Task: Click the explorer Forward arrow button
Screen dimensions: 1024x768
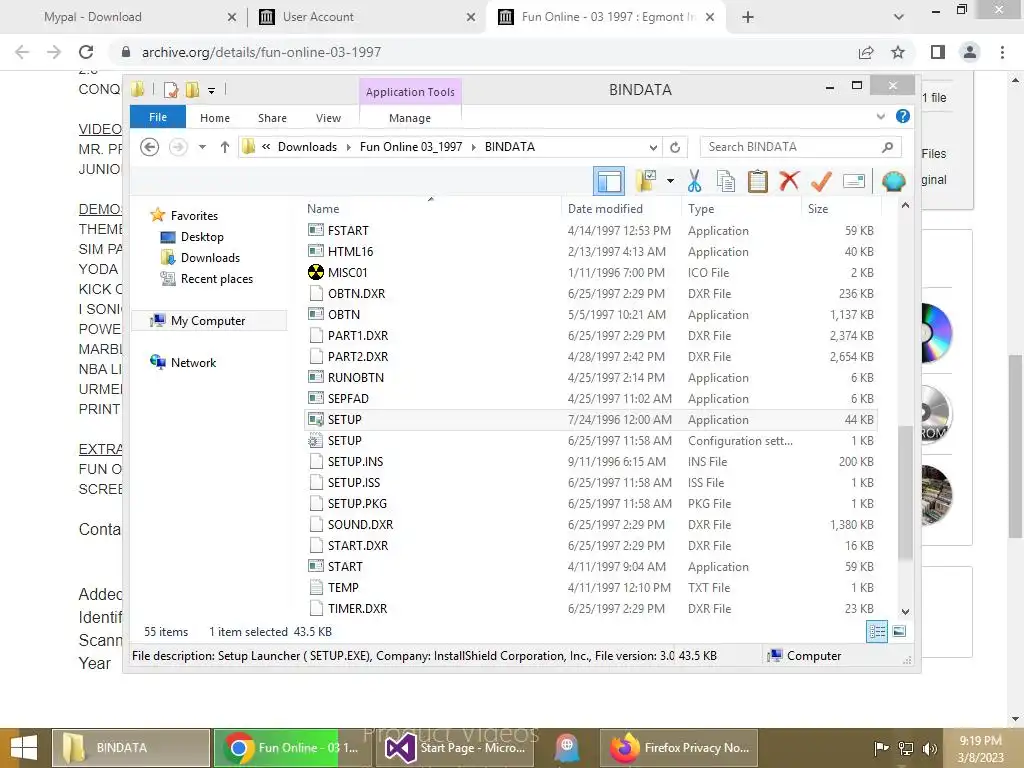Action: [x=178, y=147]
